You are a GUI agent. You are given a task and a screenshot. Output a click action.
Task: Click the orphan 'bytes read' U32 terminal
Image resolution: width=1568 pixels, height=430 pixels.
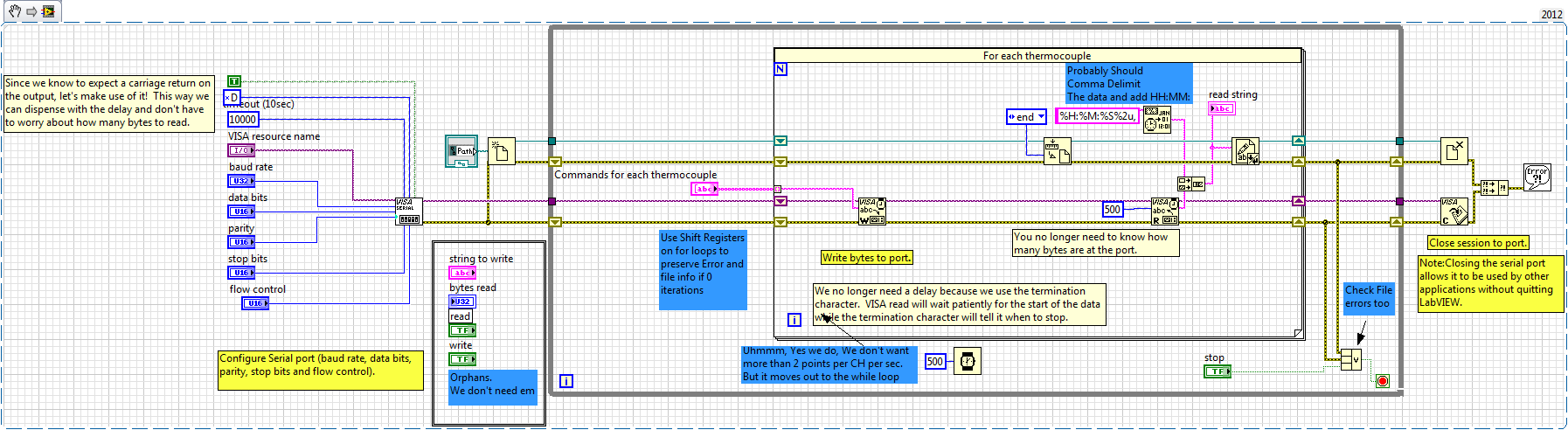click(462, 302)
